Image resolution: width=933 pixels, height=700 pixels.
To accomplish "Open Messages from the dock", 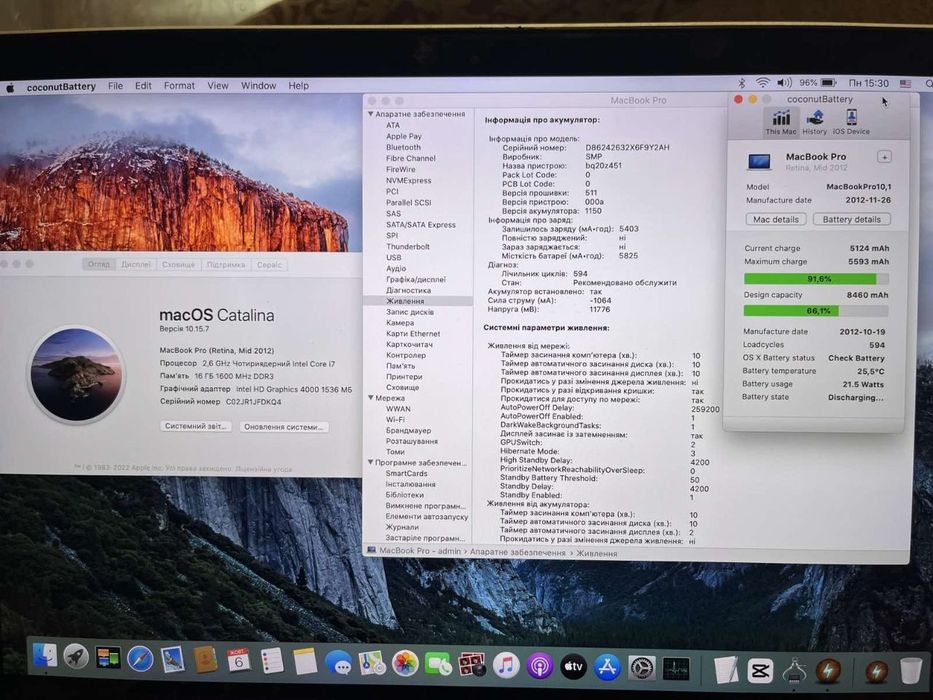I will (339, 662).
